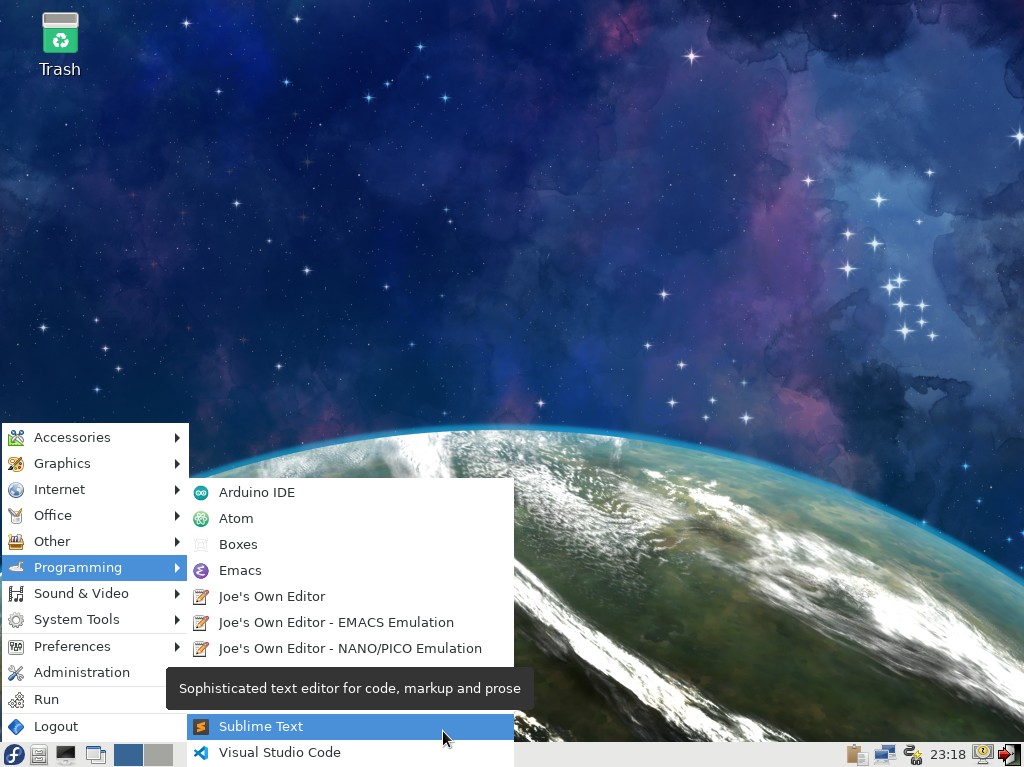Expand the Internet submenu arrow
The image size is (1024, 767).
coord(177,489)
